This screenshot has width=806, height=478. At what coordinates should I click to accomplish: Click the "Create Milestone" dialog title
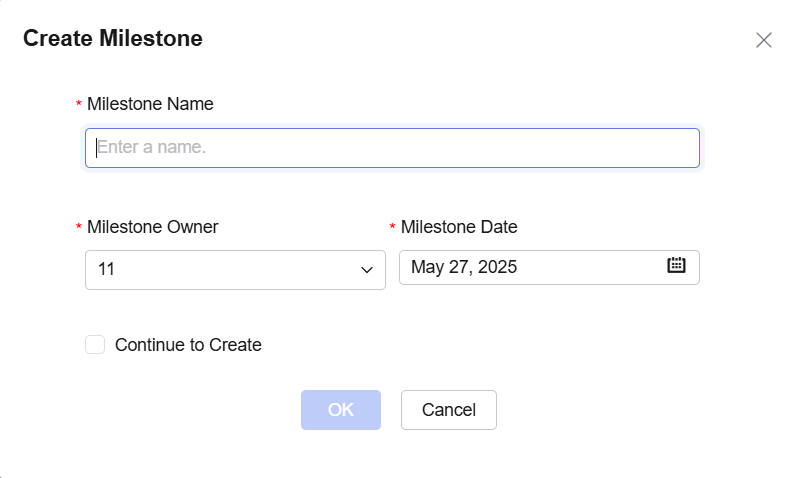click(113, 39)
